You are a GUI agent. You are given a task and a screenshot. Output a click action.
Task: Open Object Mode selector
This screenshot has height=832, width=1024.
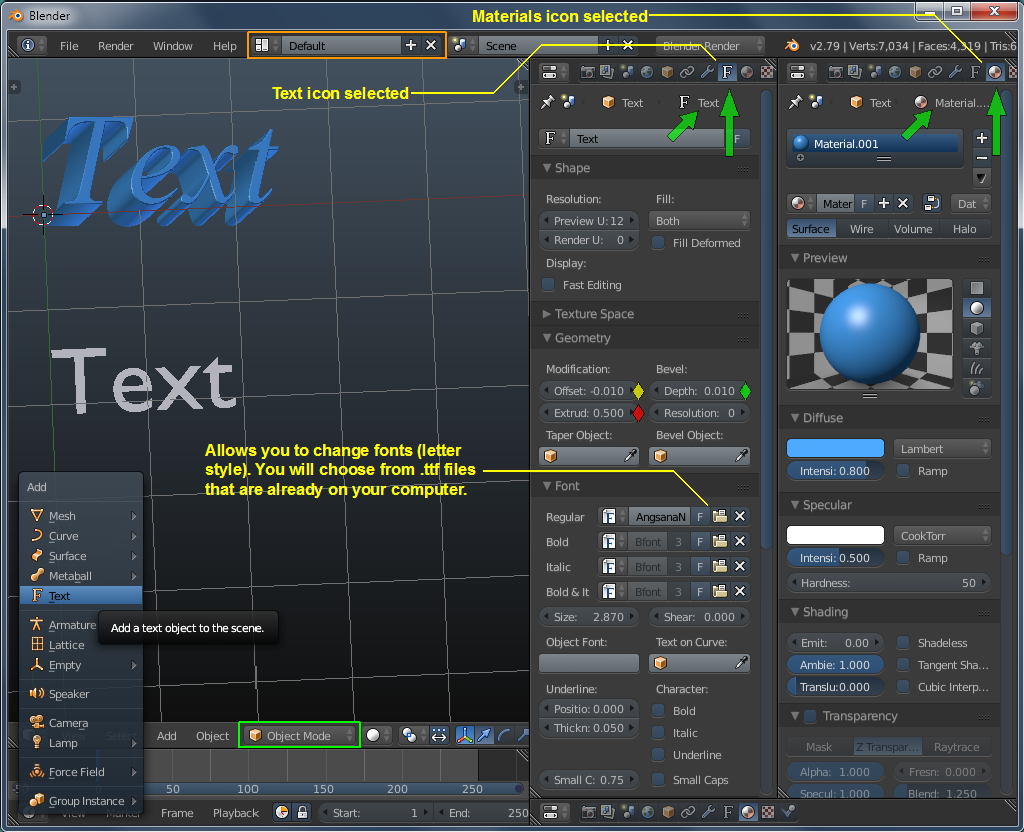[300, 736]
